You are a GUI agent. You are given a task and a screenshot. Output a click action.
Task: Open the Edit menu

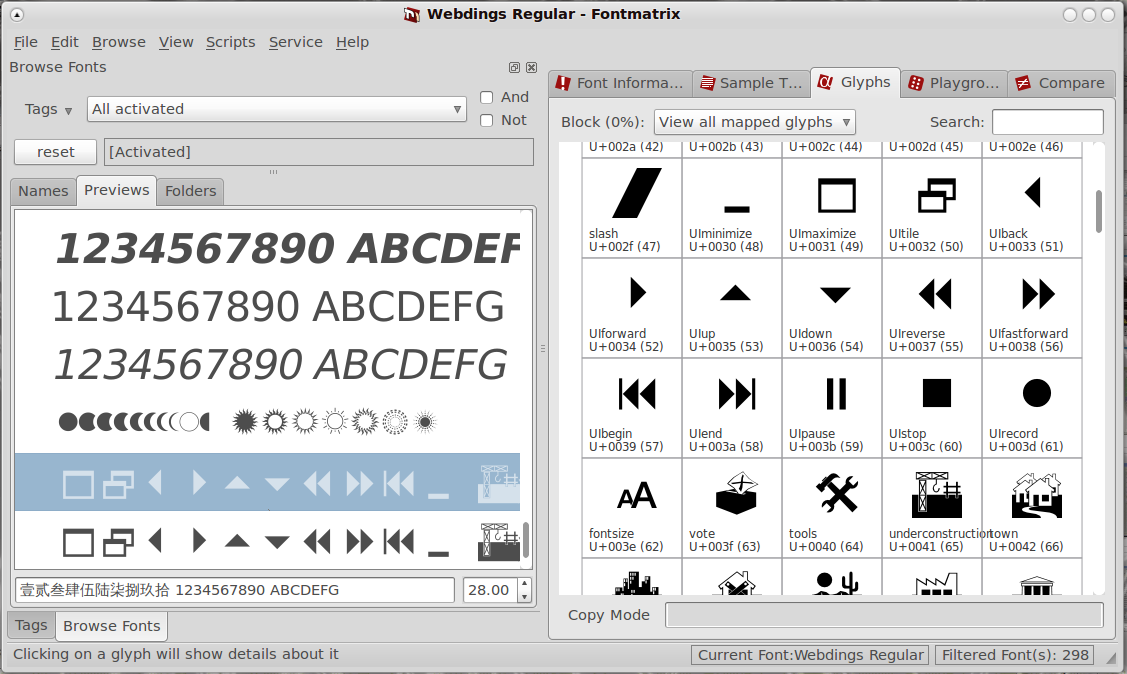tap(64, 42)
